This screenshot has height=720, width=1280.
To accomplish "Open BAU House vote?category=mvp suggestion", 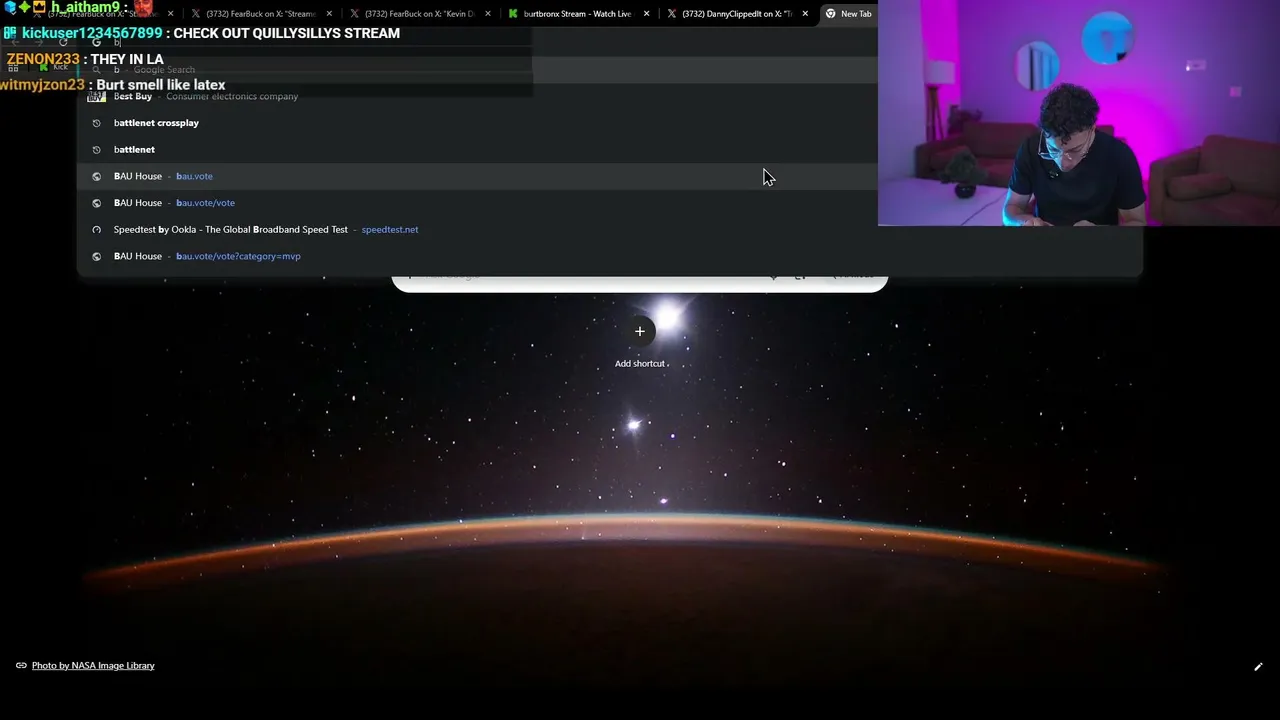I will click(x=610, y=256).
